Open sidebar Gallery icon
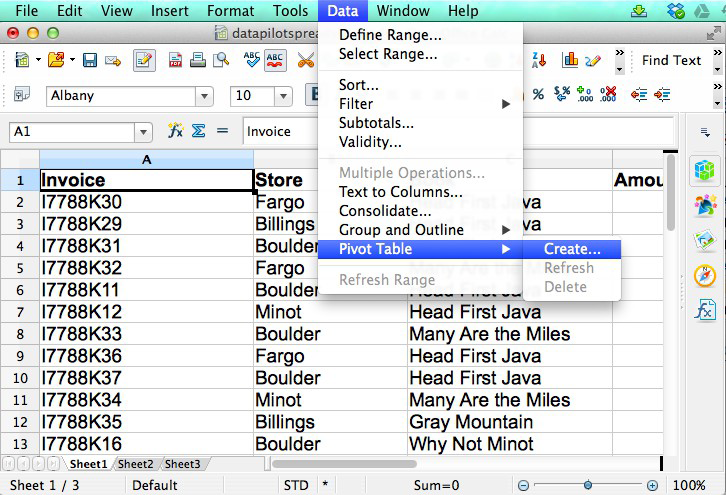 pyautogui.click(x=705, y=241)
